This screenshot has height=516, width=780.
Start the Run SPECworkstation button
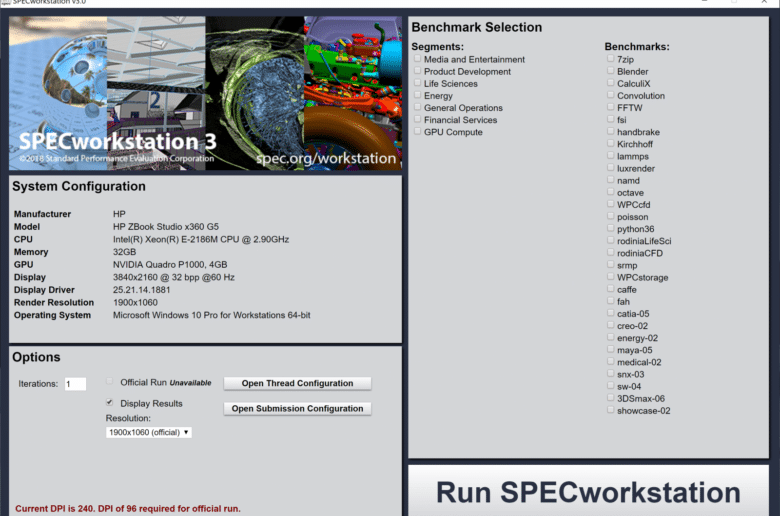[588, 491]
